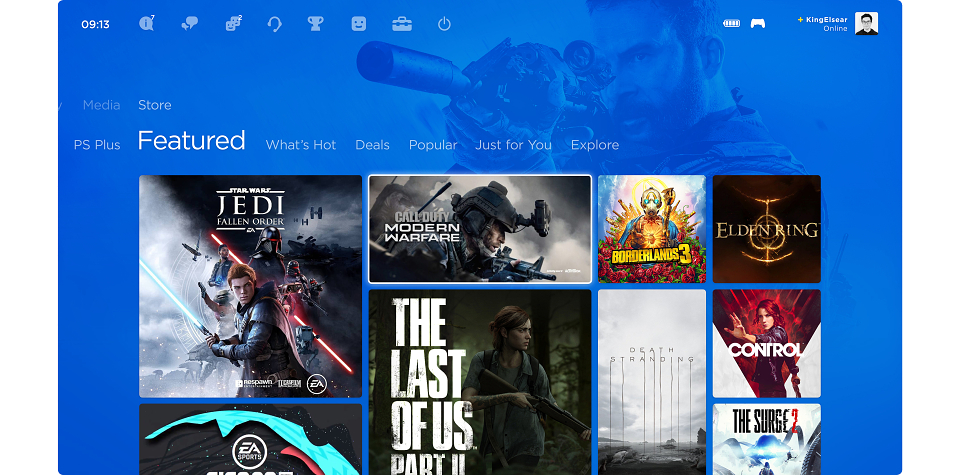Screen dimensions: 960x475
Task: Open the EA Sports FIFA tile
Action: click(x=250, y=439)
